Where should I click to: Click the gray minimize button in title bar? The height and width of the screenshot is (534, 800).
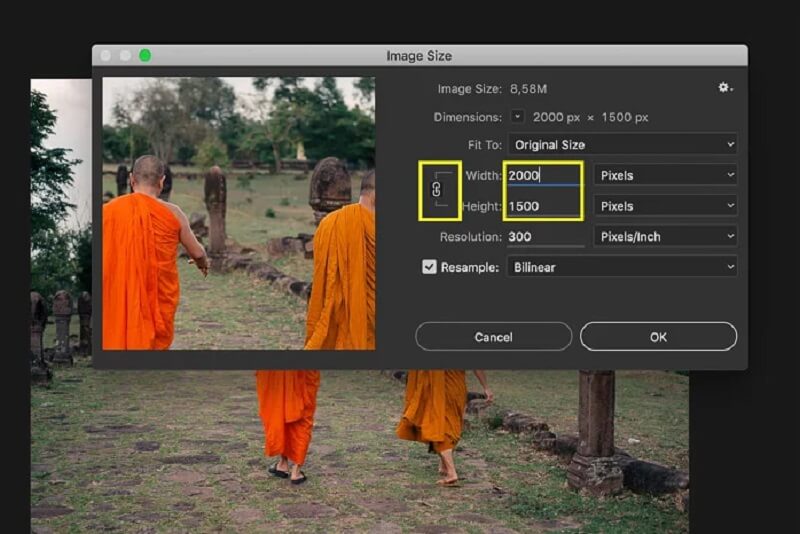pos(126,56)
